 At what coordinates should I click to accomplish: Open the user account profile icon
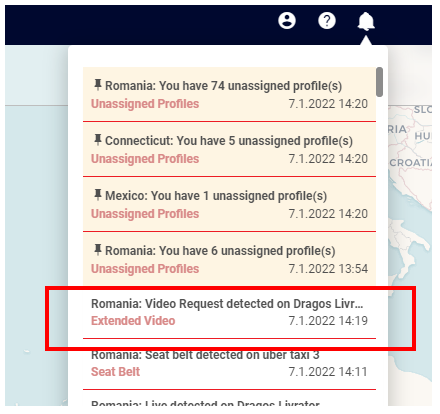pos(287,21)
